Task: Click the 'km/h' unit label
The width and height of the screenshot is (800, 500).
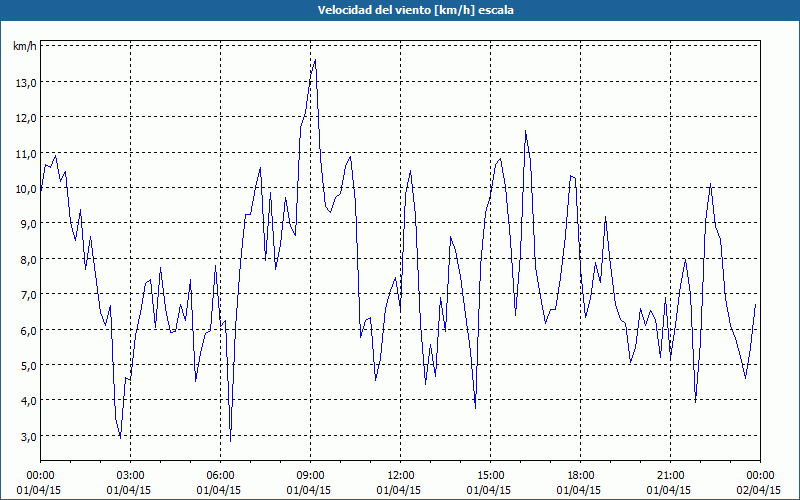Action: [x=25, y=47]
